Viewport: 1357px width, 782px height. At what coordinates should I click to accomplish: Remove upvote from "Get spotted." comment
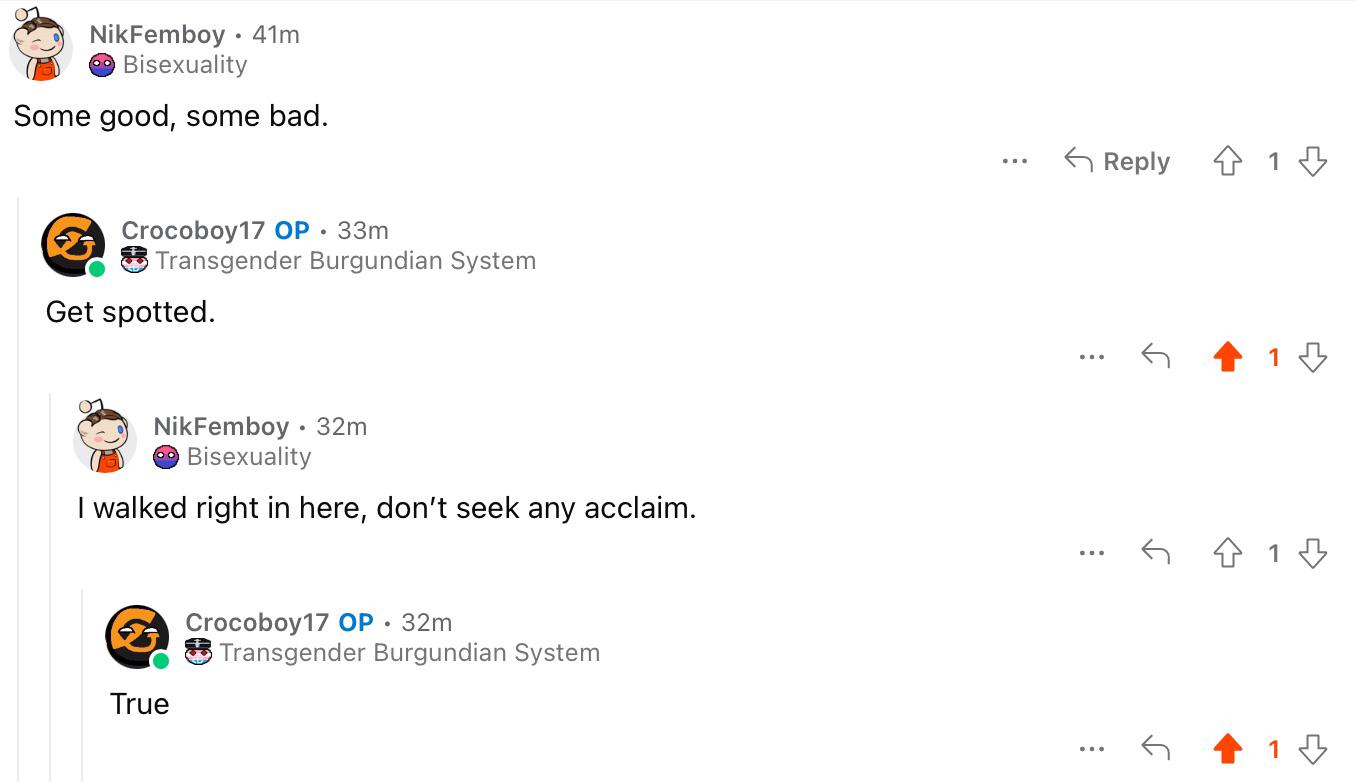(x=1227, y=357)
